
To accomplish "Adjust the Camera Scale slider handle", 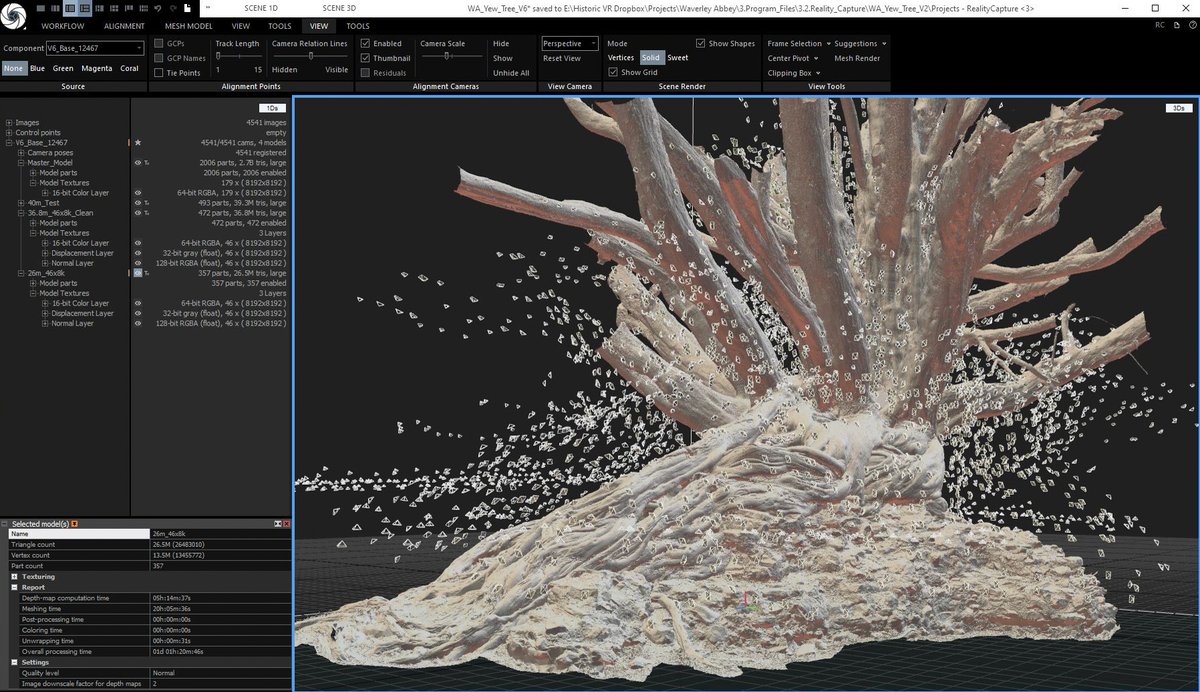I will click(x=447, y=57).
